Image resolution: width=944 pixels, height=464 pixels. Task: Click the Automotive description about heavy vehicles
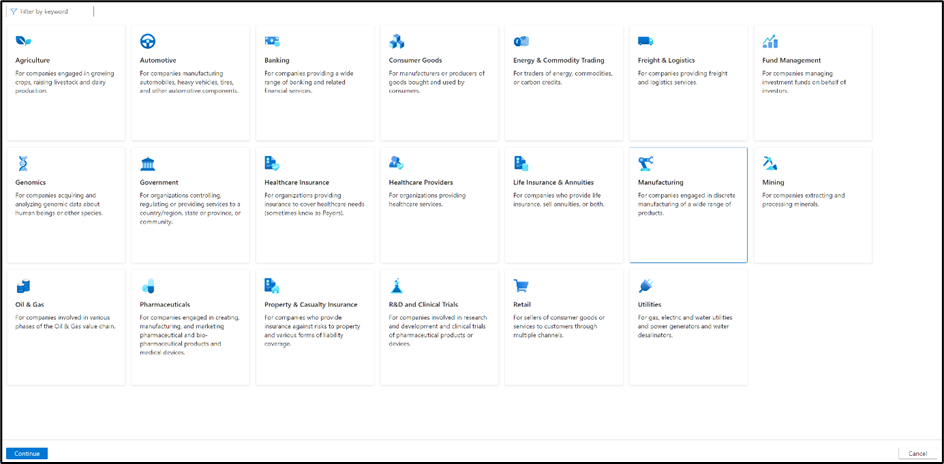tap(189, 82)
